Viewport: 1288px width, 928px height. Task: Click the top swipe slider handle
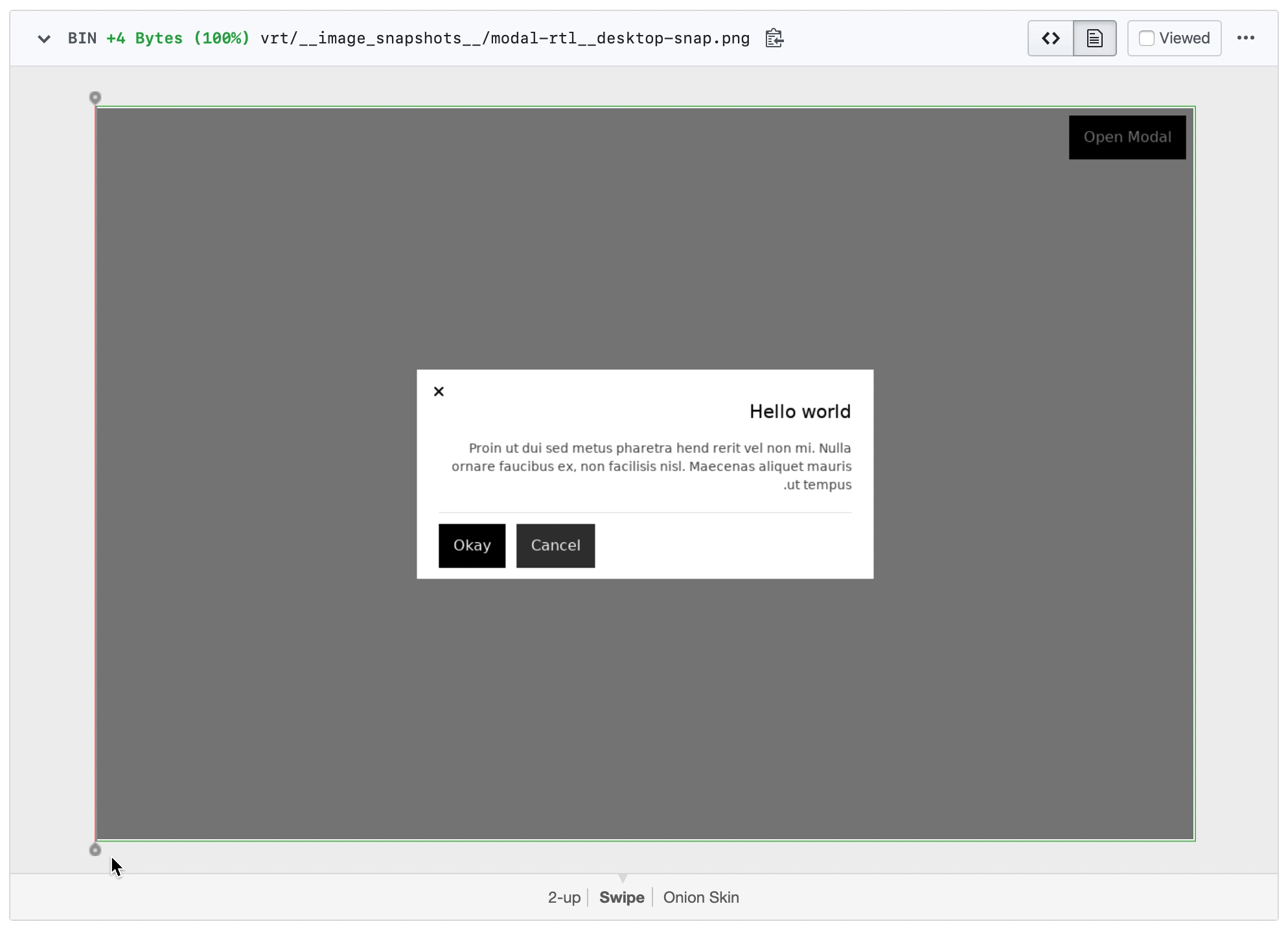point(95,97)
